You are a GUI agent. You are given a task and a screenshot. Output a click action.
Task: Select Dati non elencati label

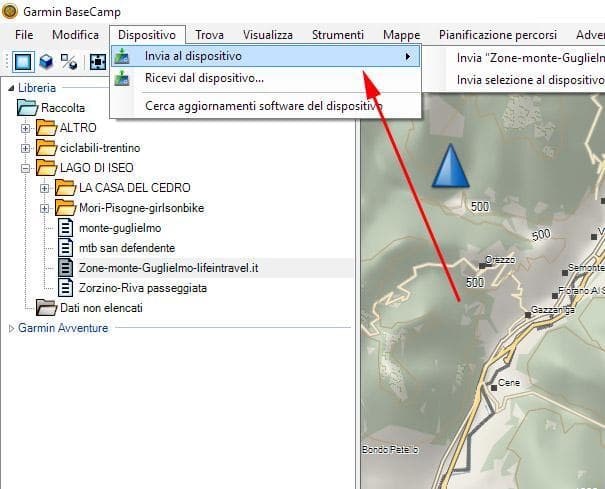(101, 308)
